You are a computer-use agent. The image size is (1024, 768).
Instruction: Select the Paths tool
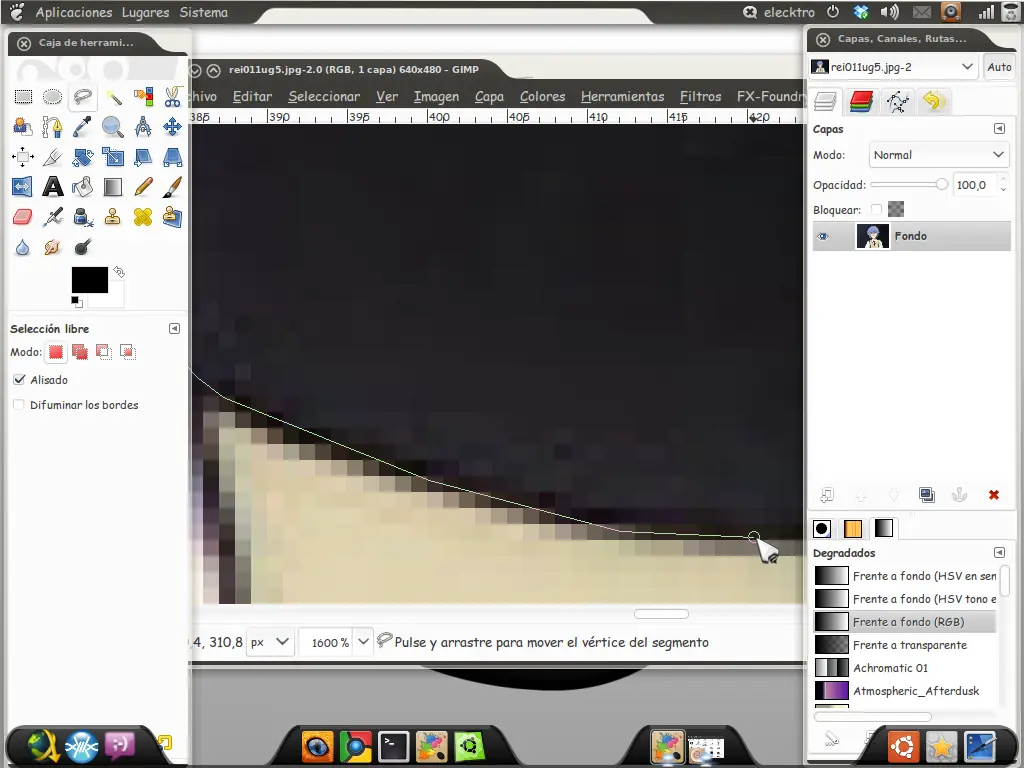(x=52, y=127)
